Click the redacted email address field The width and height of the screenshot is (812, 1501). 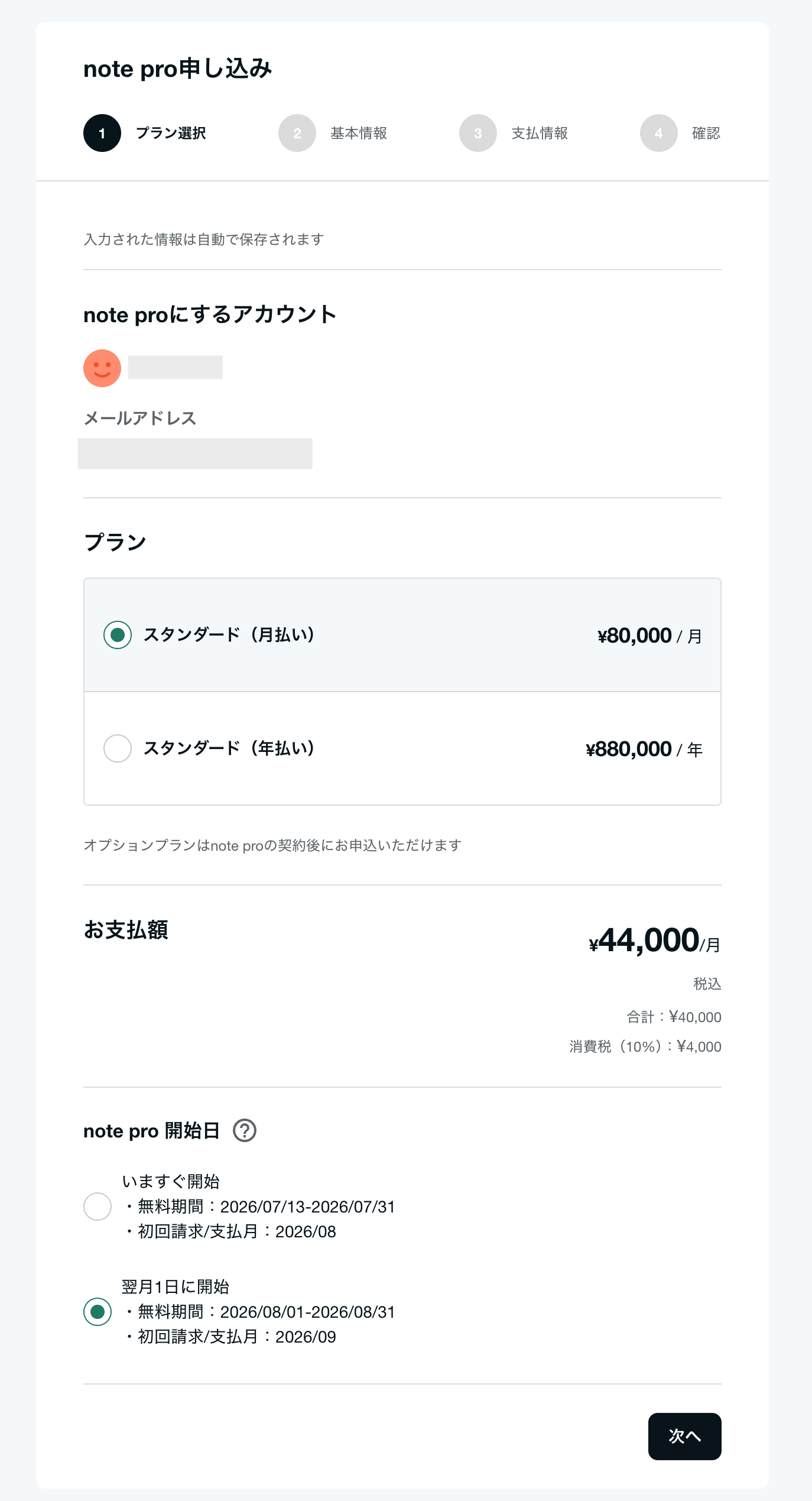click(195, 453)
